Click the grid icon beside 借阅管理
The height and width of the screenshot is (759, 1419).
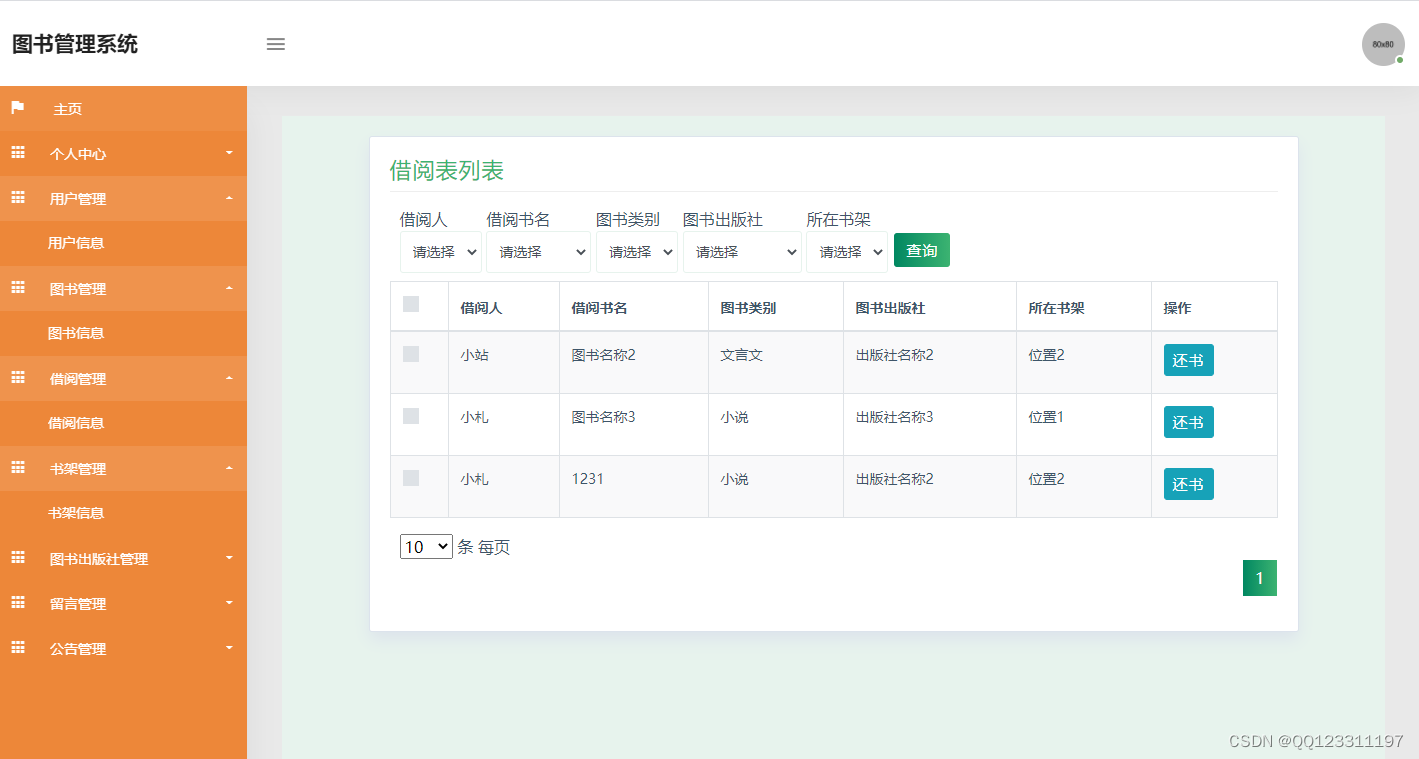(18, 378)
